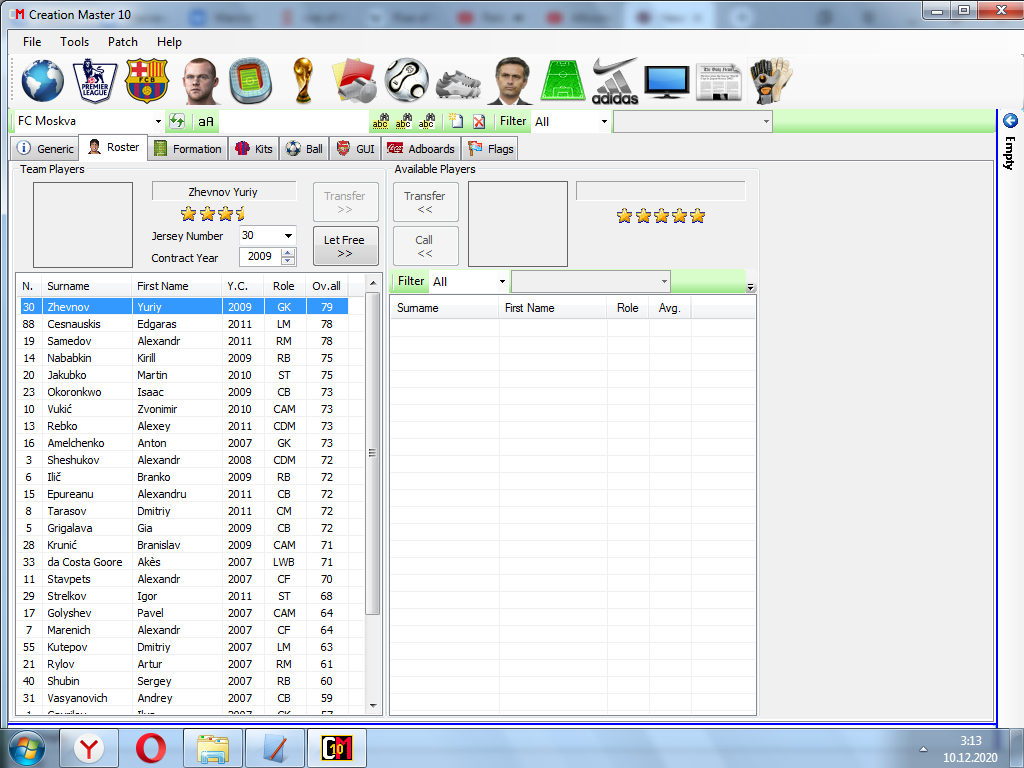Click the FC Barcelona crest icon
Viewport: 1024px width, 768px height.
[147, 80]
